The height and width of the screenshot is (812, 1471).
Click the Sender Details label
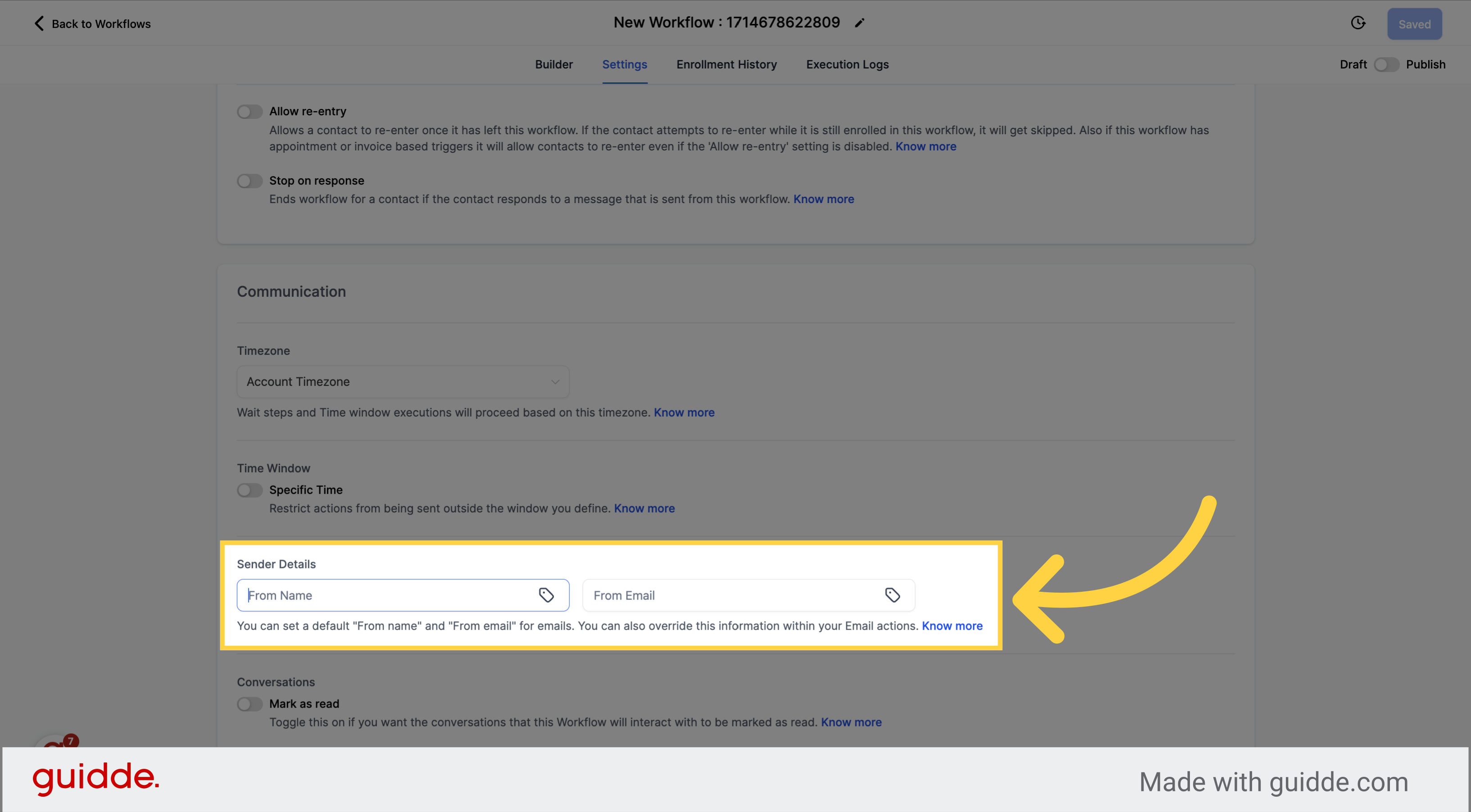click(276, 564)
